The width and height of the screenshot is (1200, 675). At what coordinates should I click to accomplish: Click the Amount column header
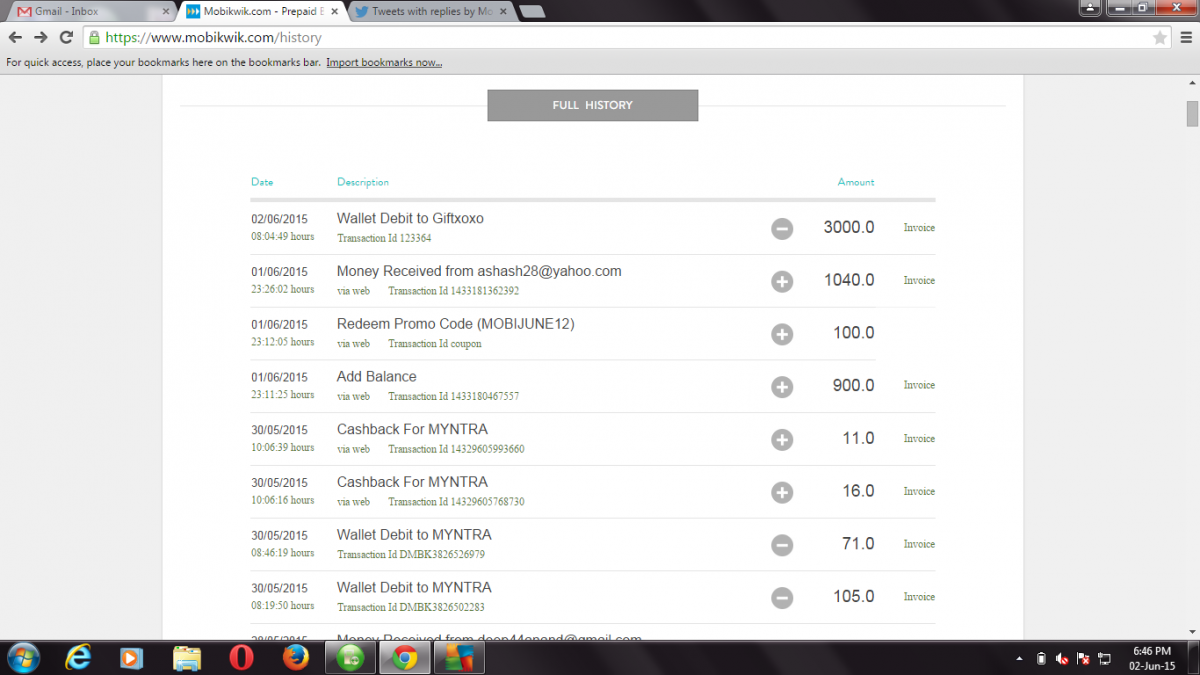click(856, 182)
